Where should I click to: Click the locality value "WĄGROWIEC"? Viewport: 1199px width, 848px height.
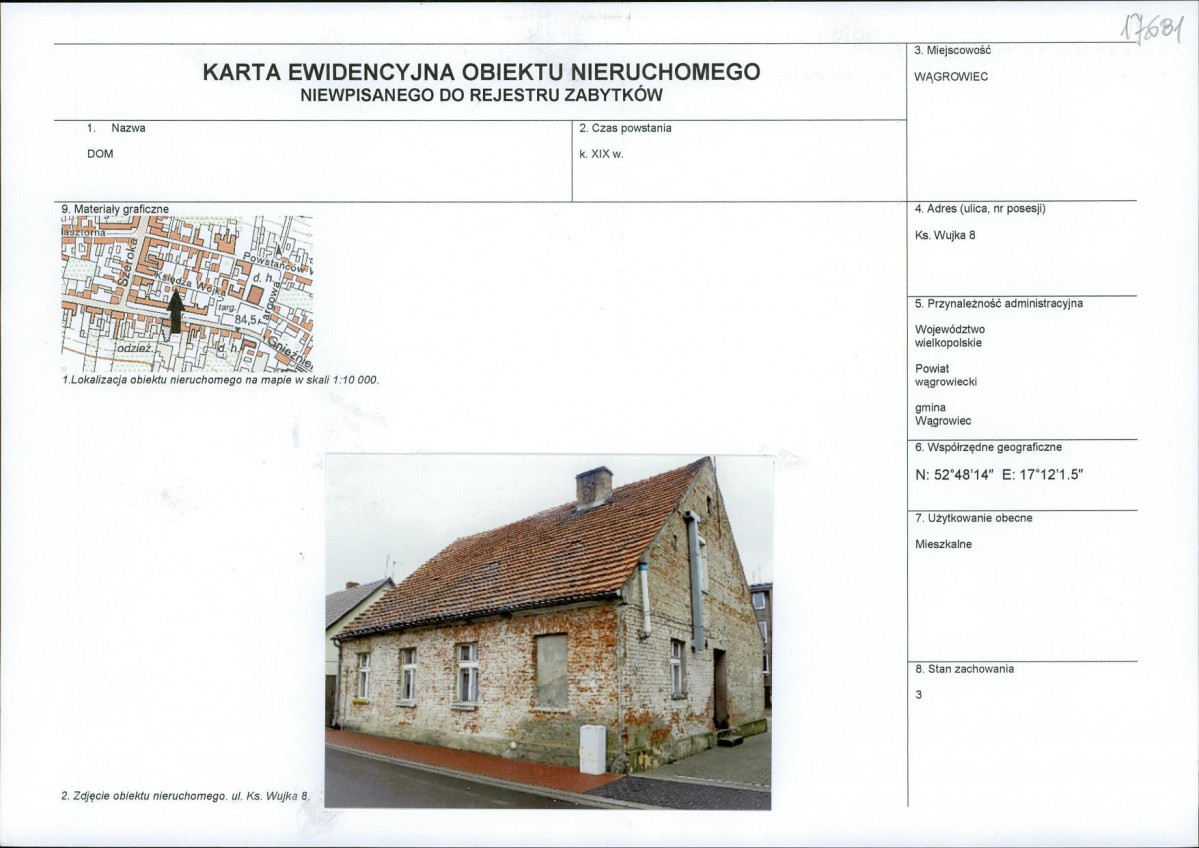click(x=951, y=77)
